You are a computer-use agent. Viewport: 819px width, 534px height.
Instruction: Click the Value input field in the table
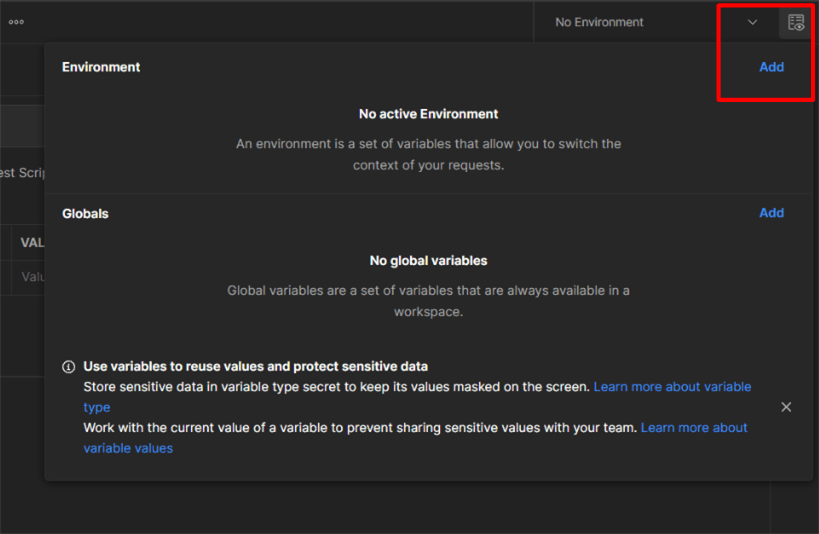(x=32, y=277)
